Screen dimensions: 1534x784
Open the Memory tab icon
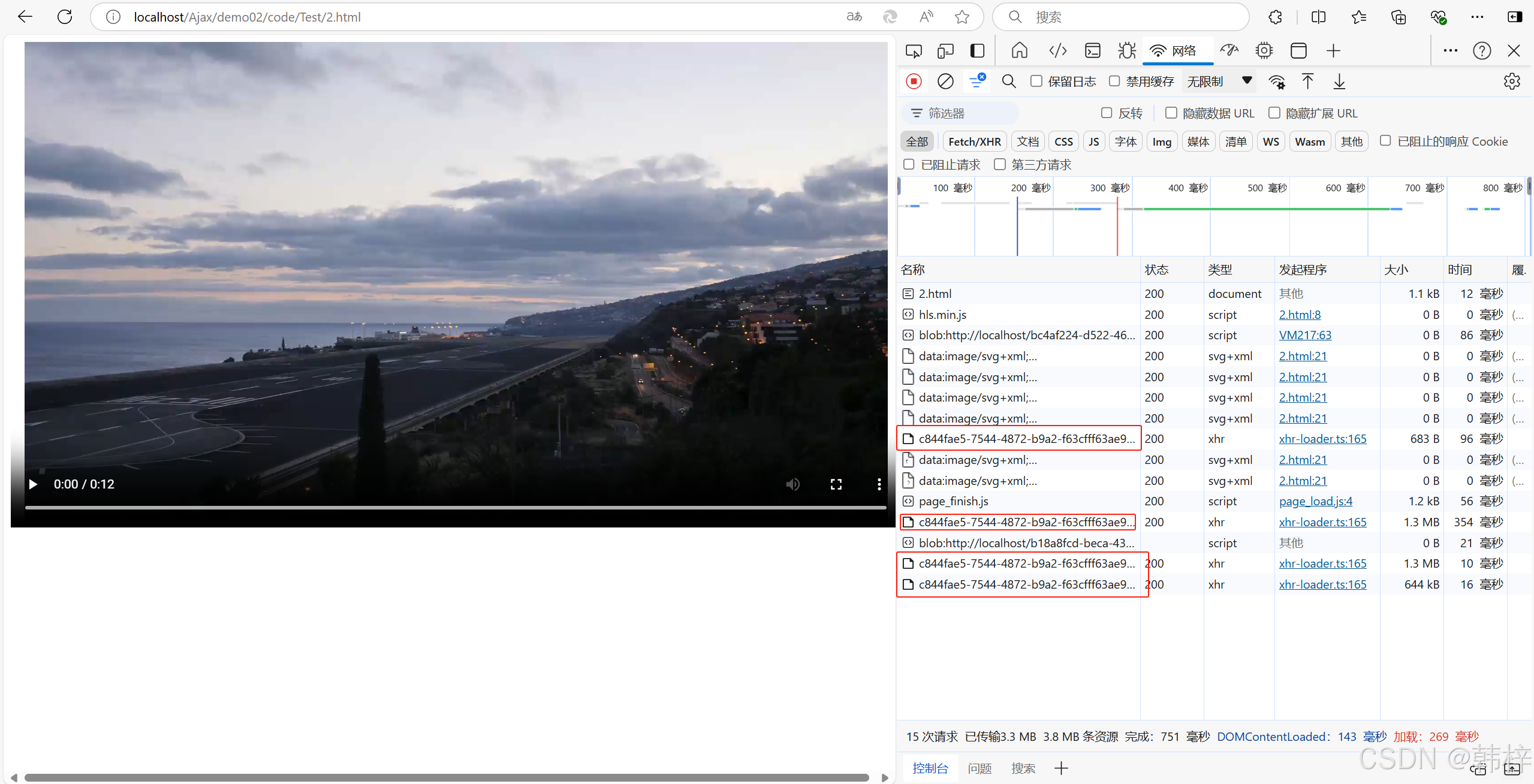pyautogui.click(x=1264, y=51)
